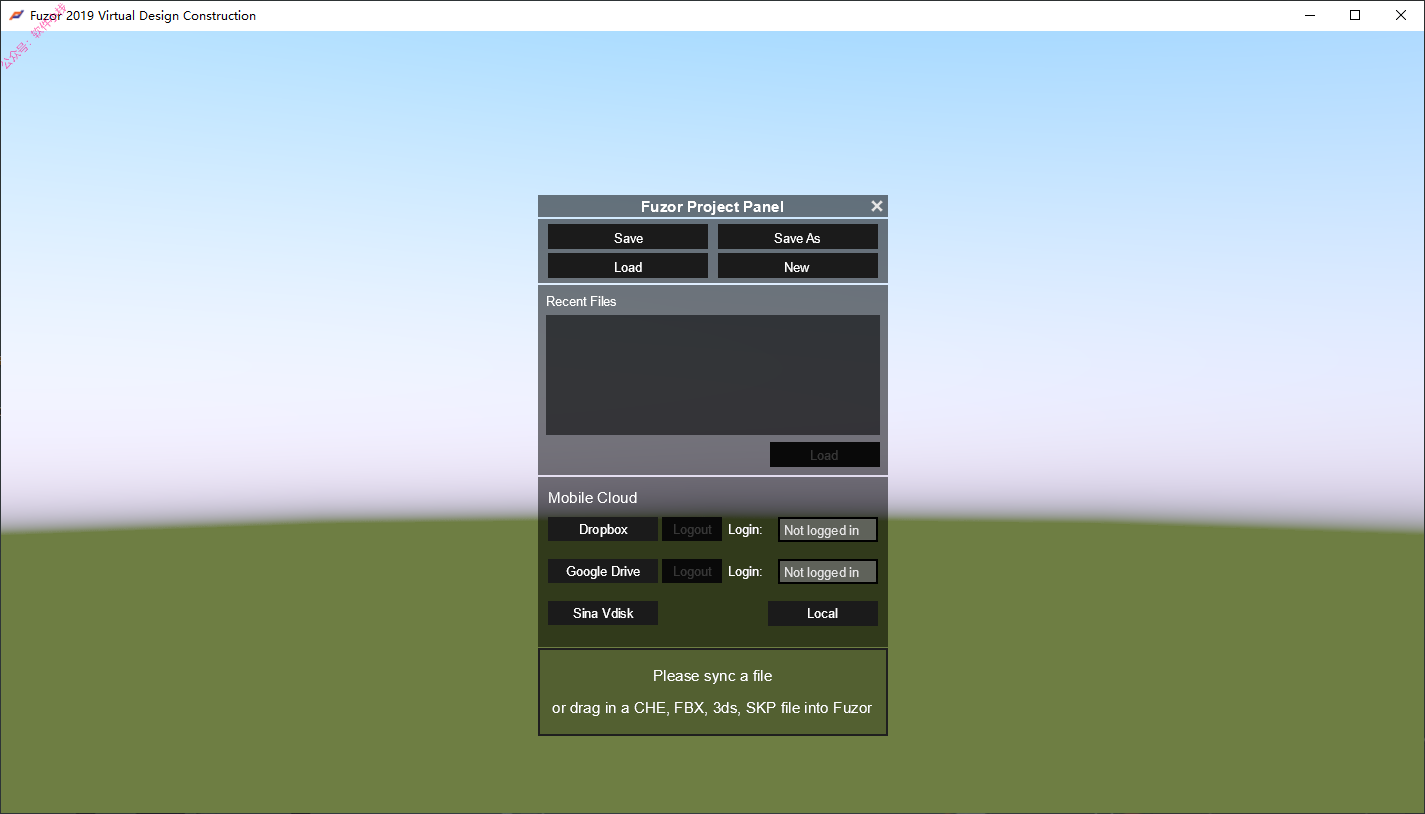Click the 'Mobile Cloud' heading

[592, 498]
